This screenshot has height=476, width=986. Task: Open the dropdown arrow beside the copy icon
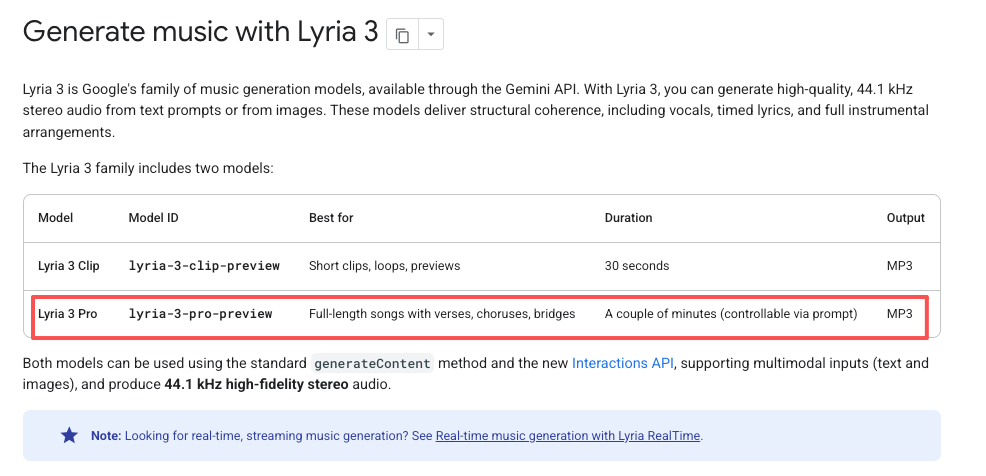point(431,35)
